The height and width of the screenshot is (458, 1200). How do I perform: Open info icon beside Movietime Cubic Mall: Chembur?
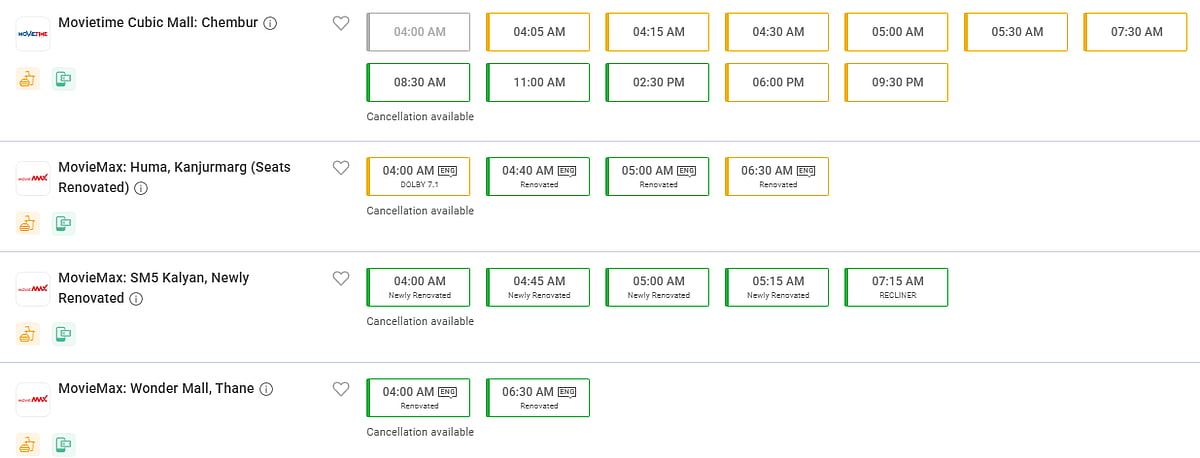[x=270, y=24]
